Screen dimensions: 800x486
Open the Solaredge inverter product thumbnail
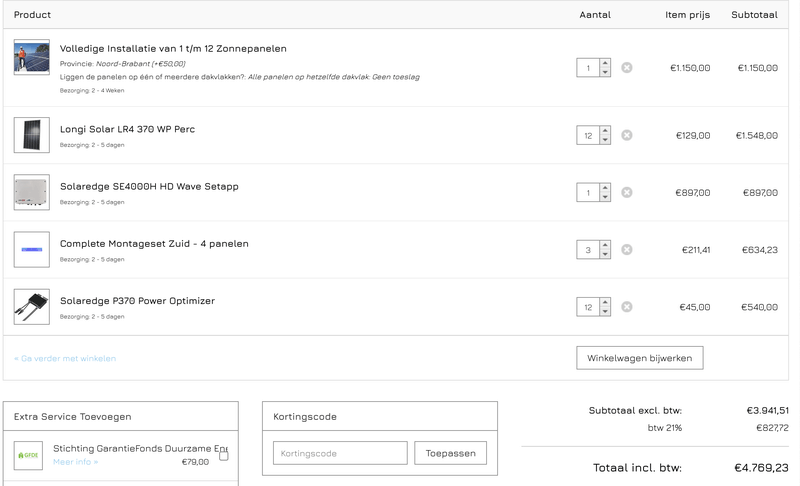[x=31, y=192]
